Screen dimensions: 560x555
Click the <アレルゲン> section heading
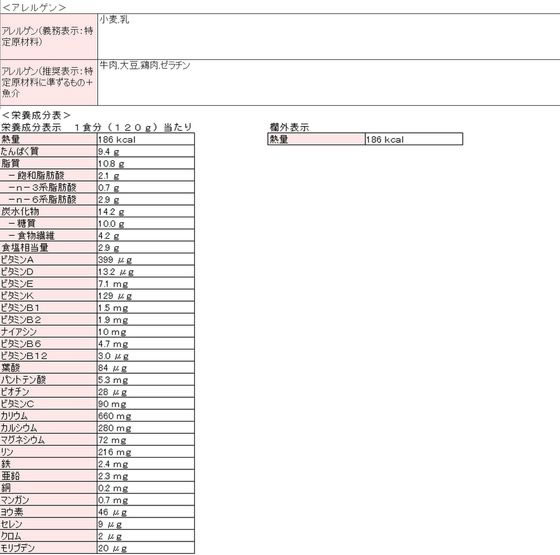[34, 7]
